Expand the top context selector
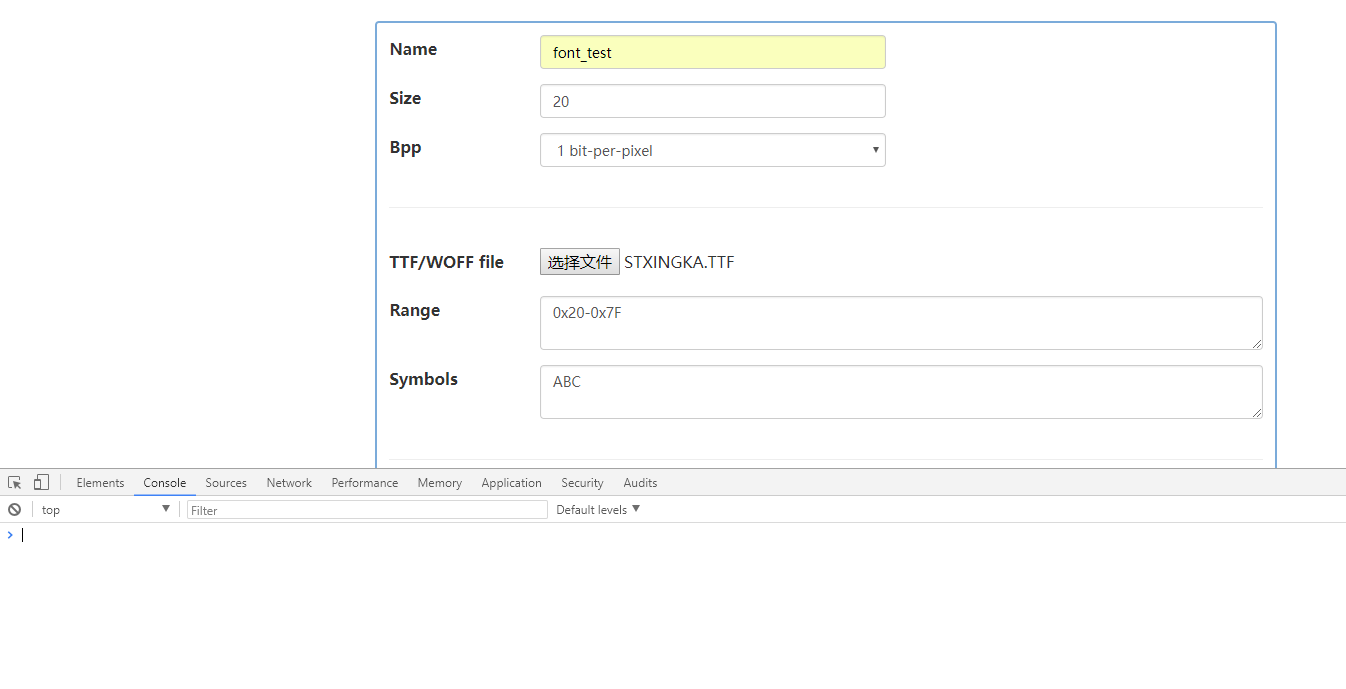 point(105,509)
